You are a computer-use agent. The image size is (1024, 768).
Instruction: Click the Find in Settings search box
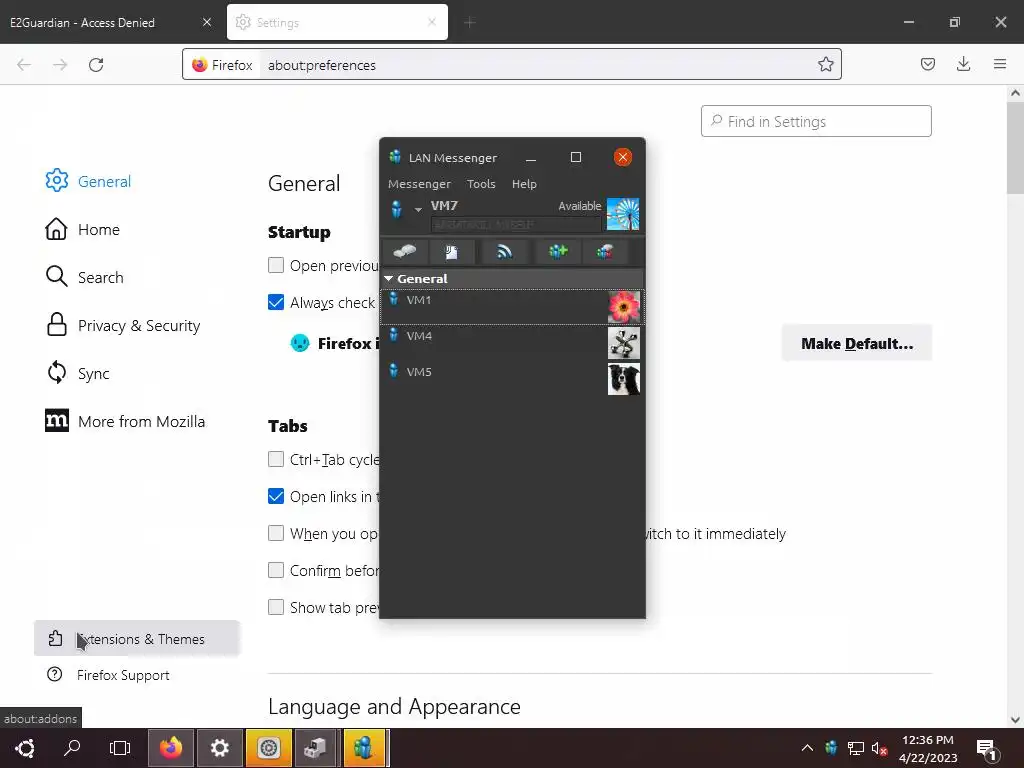pos(816,121)
